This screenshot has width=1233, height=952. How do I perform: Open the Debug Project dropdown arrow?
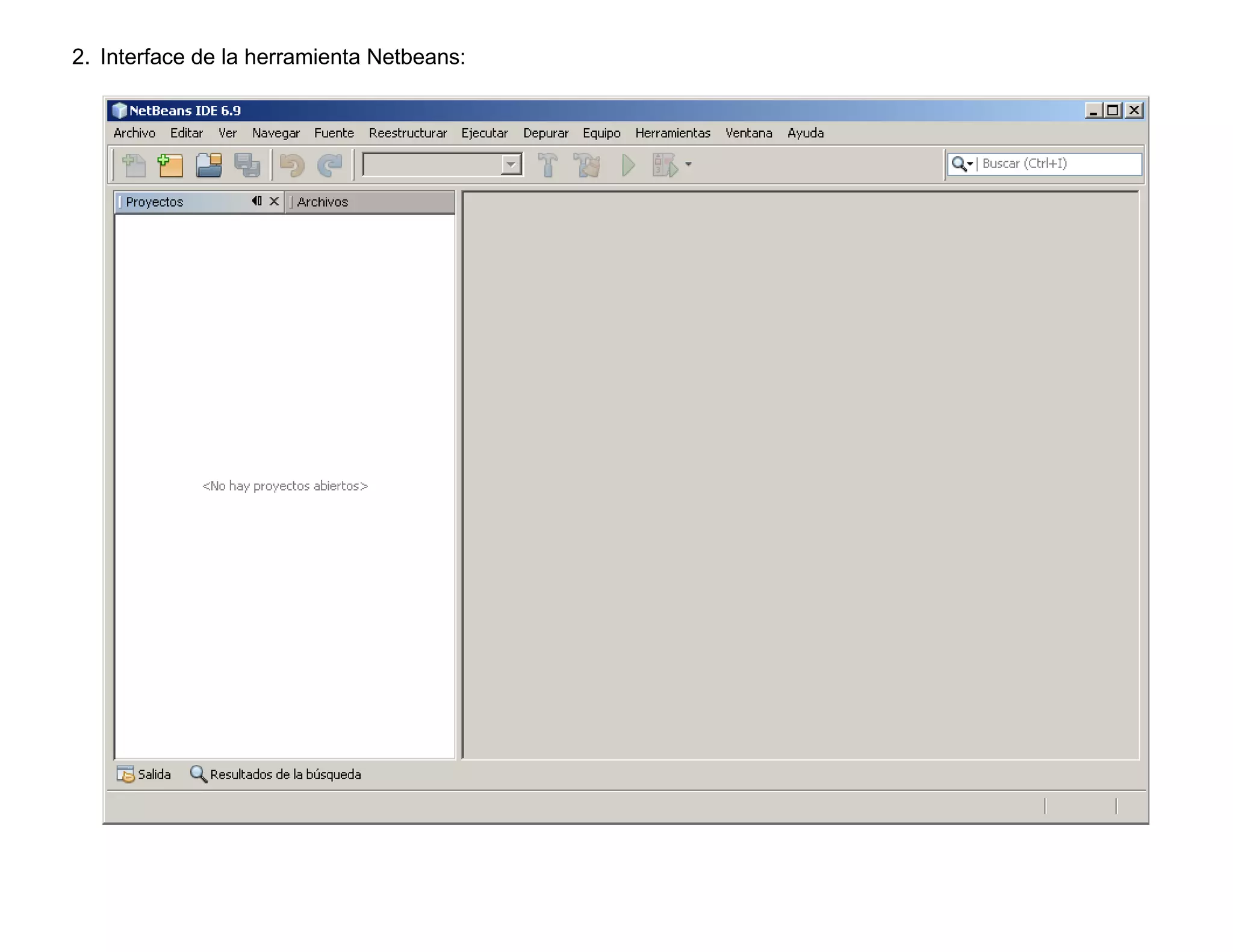click(x=688, y=164)
